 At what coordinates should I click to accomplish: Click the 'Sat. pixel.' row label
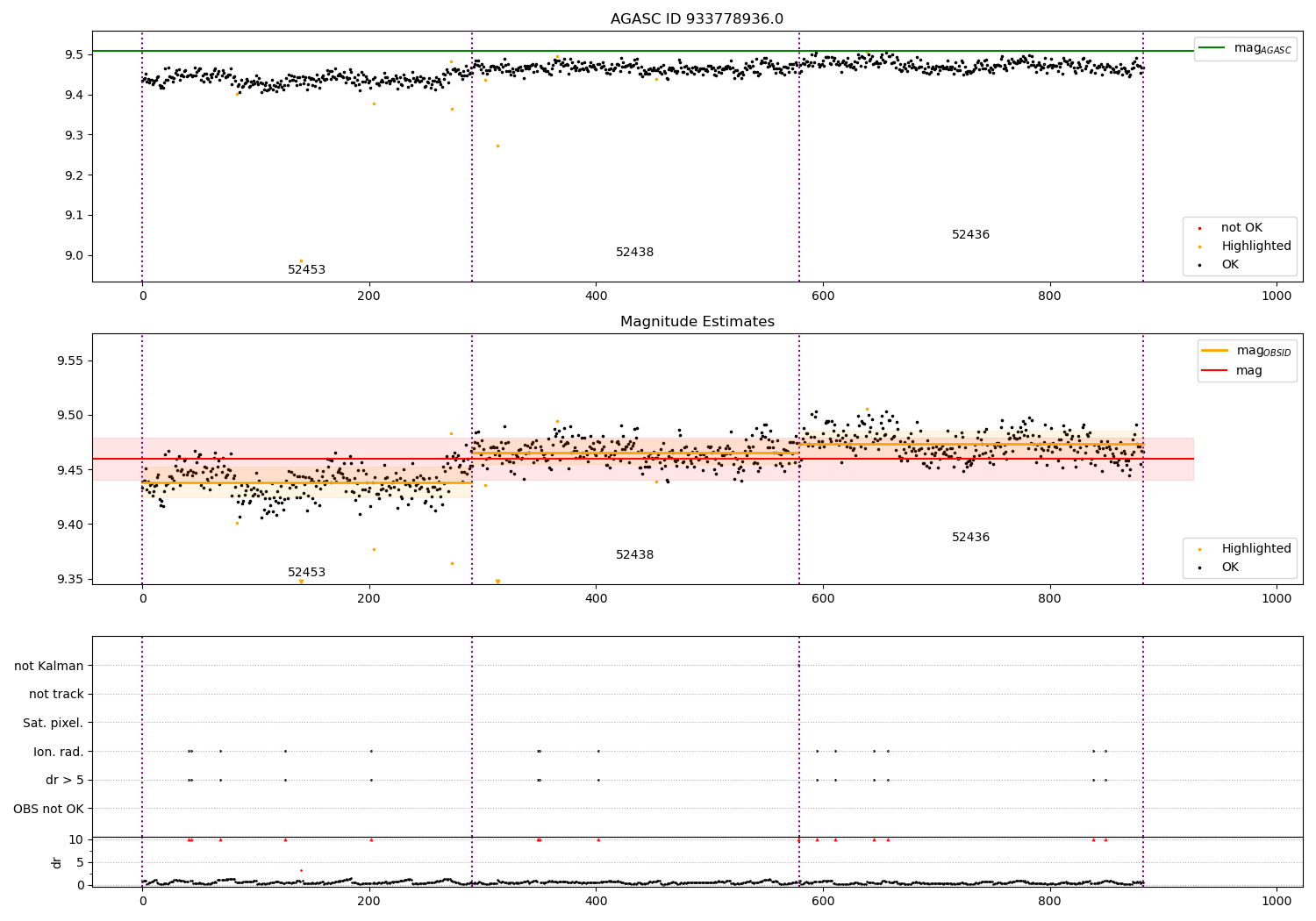[54, 724]
